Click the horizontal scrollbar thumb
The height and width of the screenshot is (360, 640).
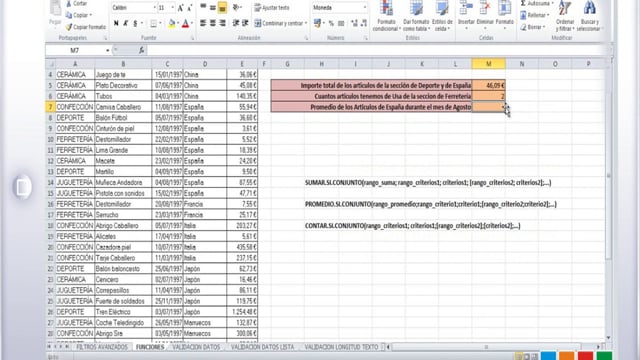point(486,347)
